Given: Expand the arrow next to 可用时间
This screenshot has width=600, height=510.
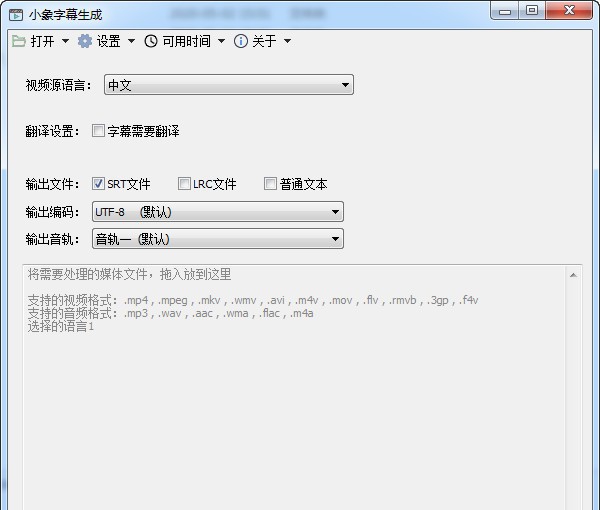Looking at the screenshot, I should [221, 41].
